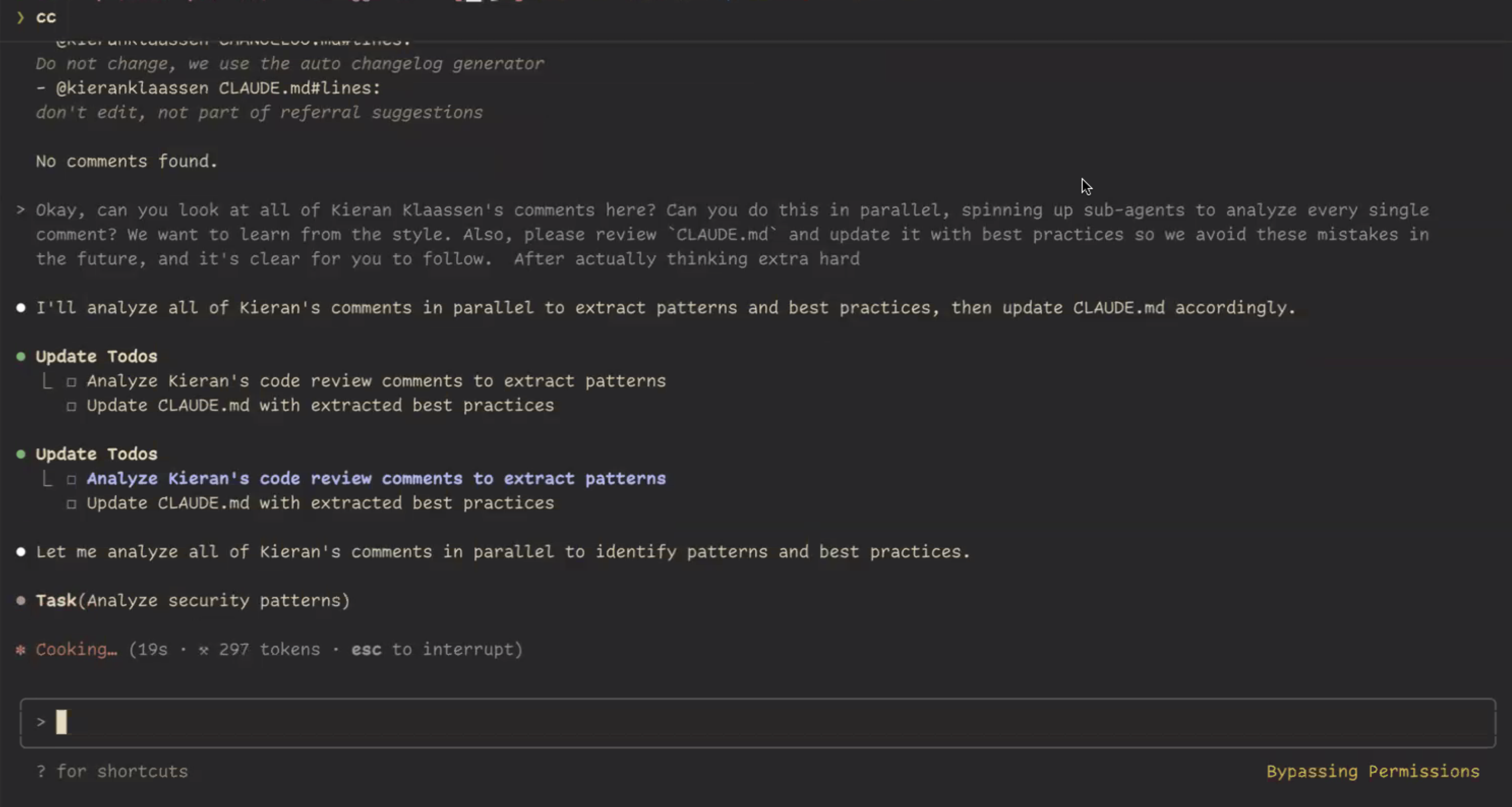Click the token count symbol before 297 tokens
The height and width of the screenshot is (807, 1512).
[x=203, y=650]
